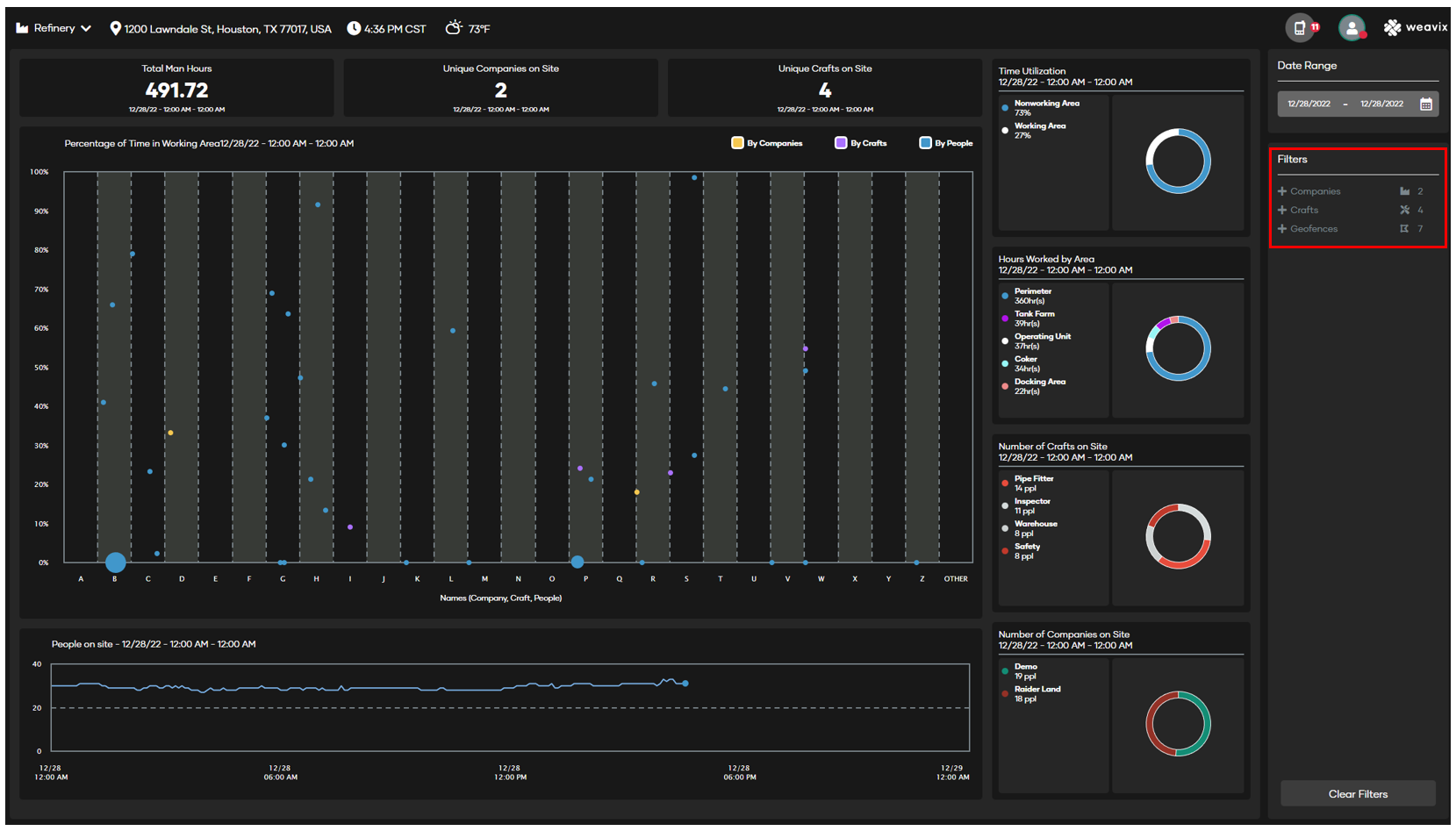
Task: Select Safety legend entry
Action: [x=1021, y=551]
